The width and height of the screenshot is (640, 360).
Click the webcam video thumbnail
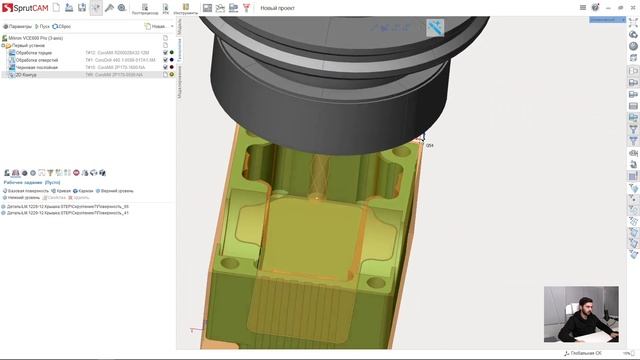point(581,314)
